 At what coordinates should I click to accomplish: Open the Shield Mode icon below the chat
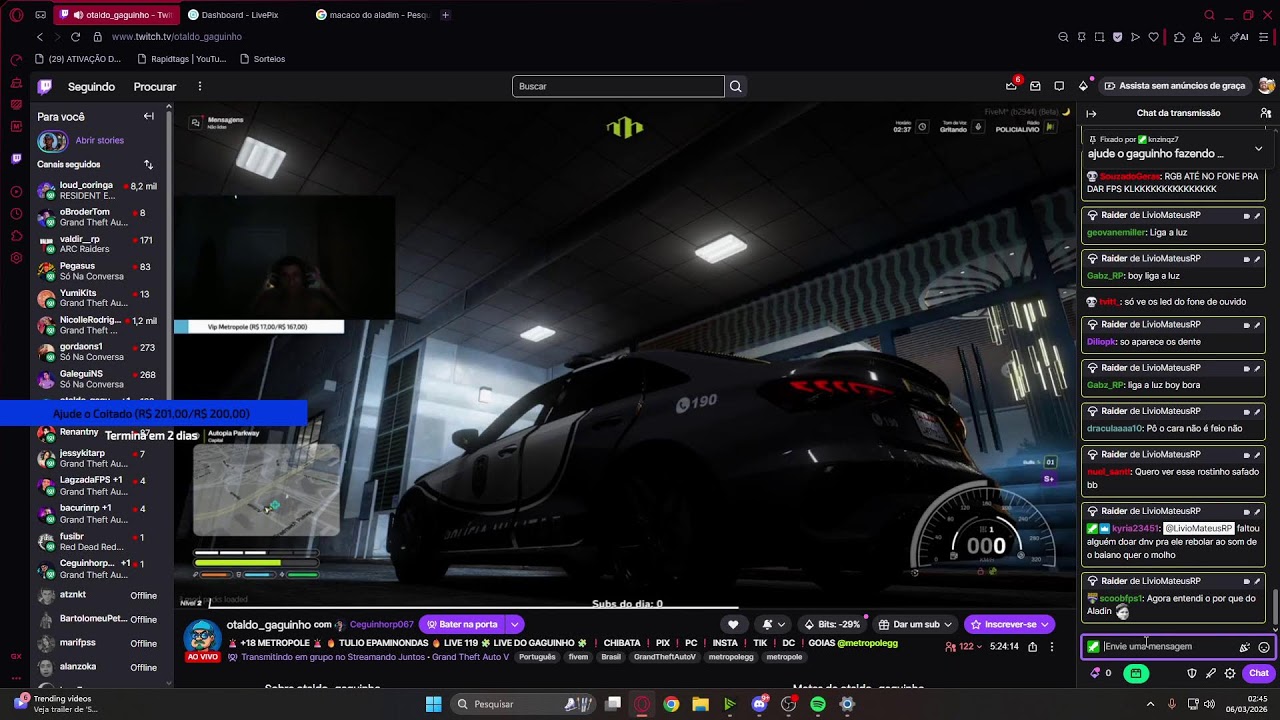1191,673
